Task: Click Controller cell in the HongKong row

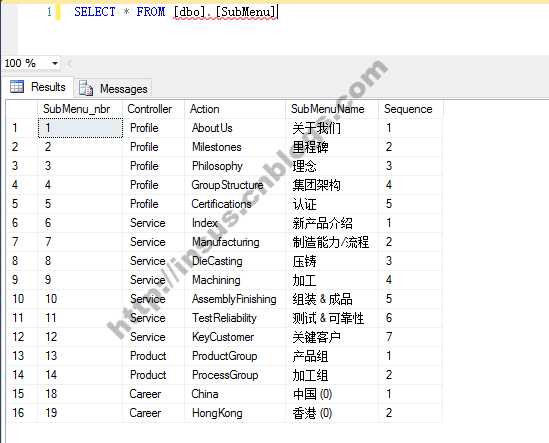Action: point(154,413)
